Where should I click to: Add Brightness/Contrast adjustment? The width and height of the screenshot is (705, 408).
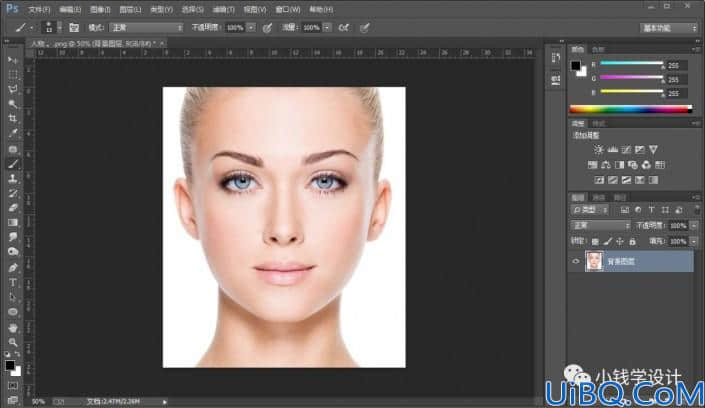(x=598, y=149)
